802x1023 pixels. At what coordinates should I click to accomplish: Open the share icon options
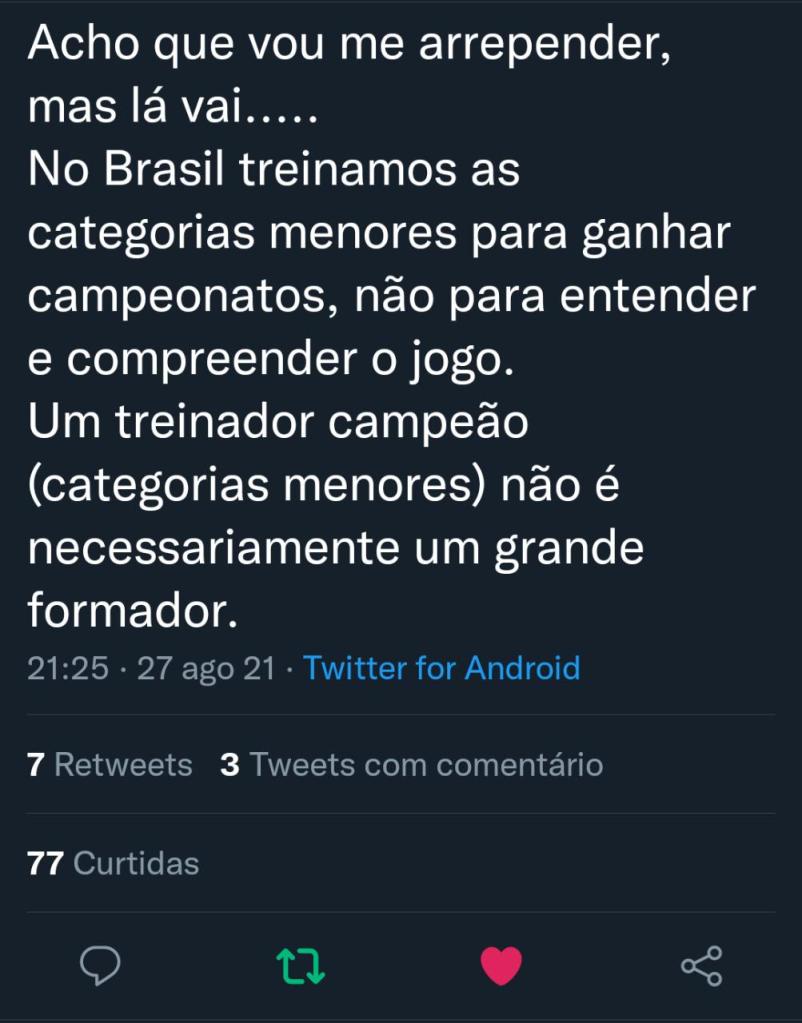tap(701, 966)
